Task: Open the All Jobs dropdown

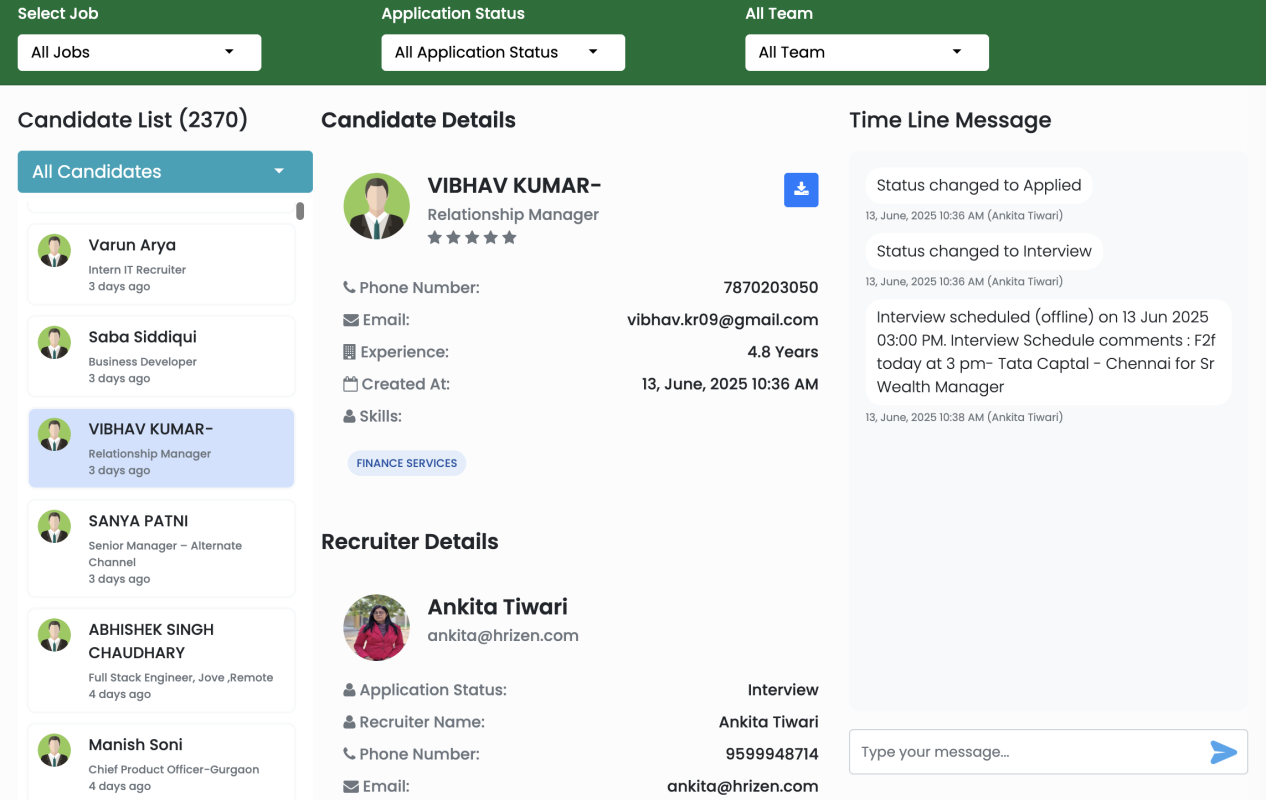Action: point(139,53)
